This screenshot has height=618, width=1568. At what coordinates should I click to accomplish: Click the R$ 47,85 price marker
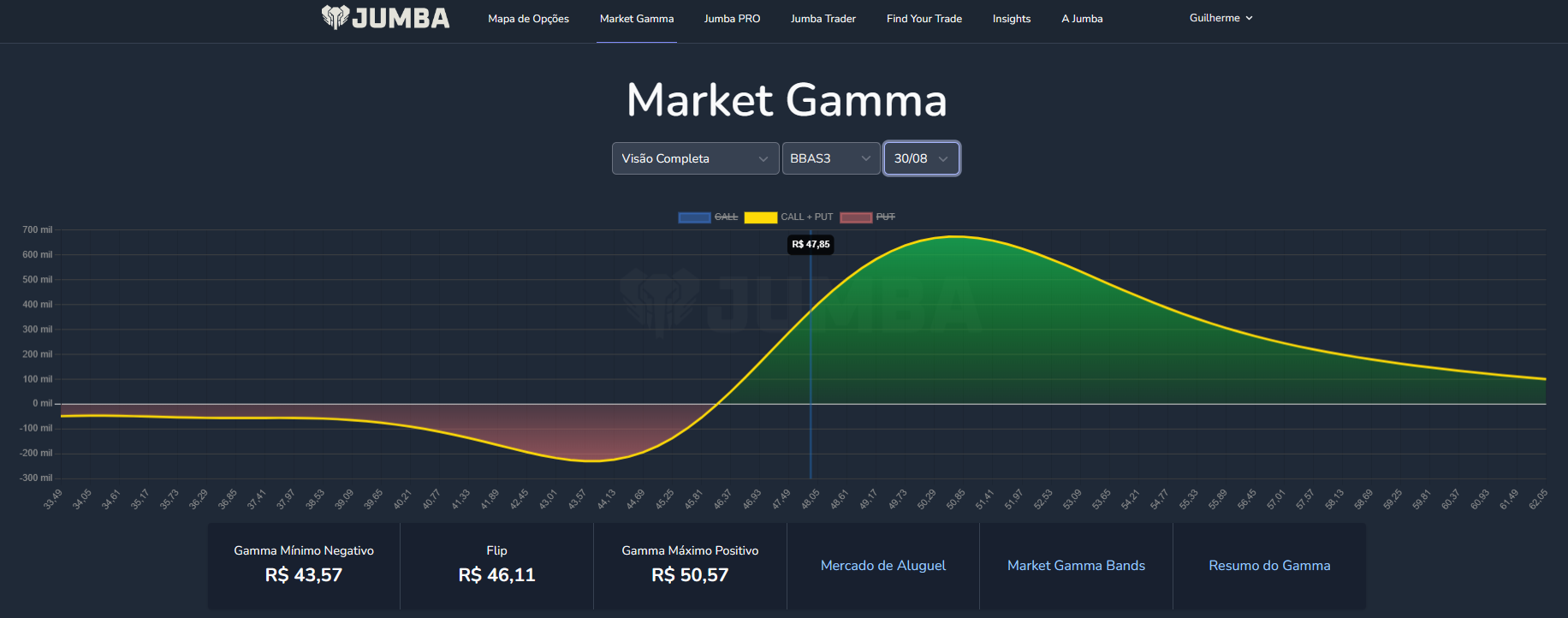(x=811, y=245)
